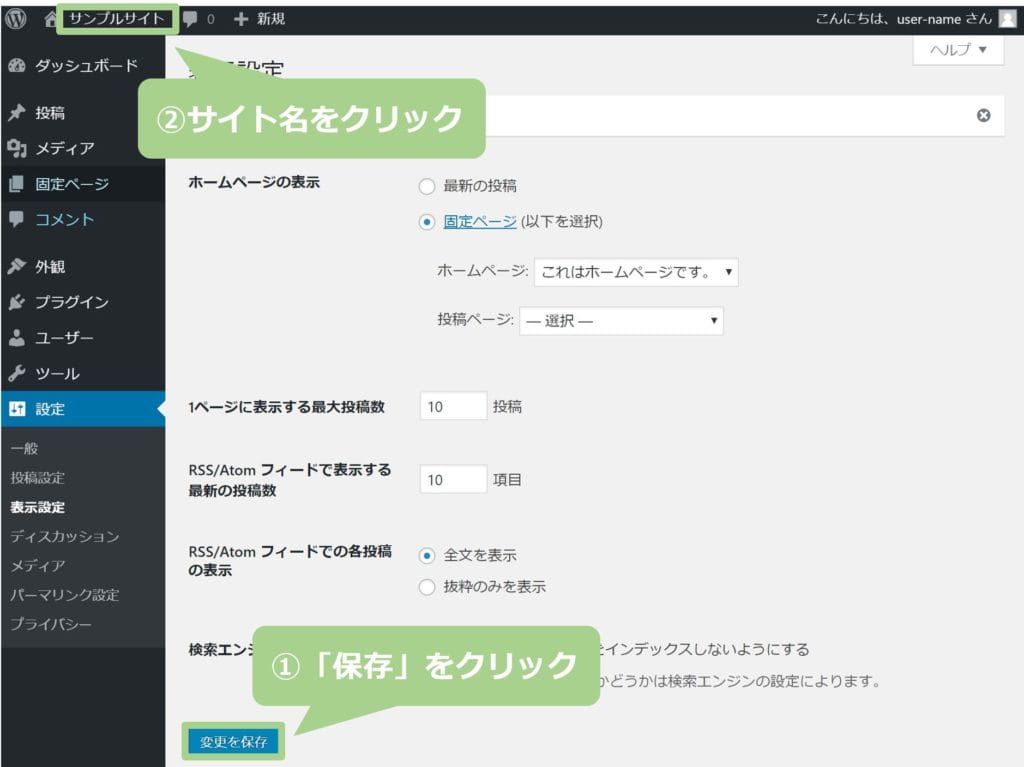This screenshot has height=767, width=1024.
Task: Select 全文を表示 radio option
Action: (x=427, y=555)
